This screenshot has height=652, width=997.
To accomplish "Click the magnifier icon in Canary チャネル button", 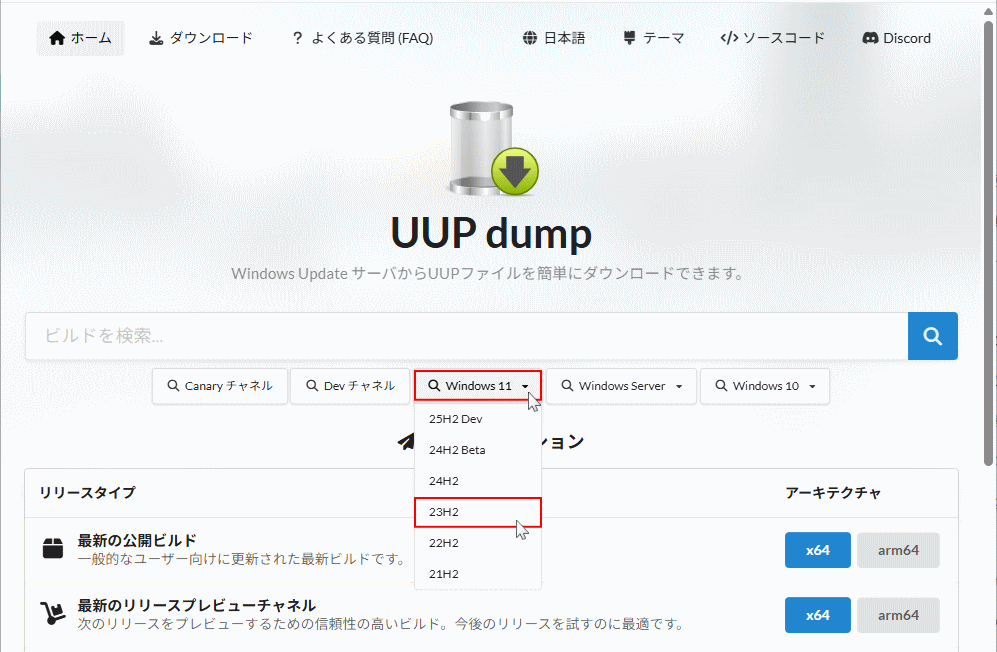I will (x=173, y=386).
